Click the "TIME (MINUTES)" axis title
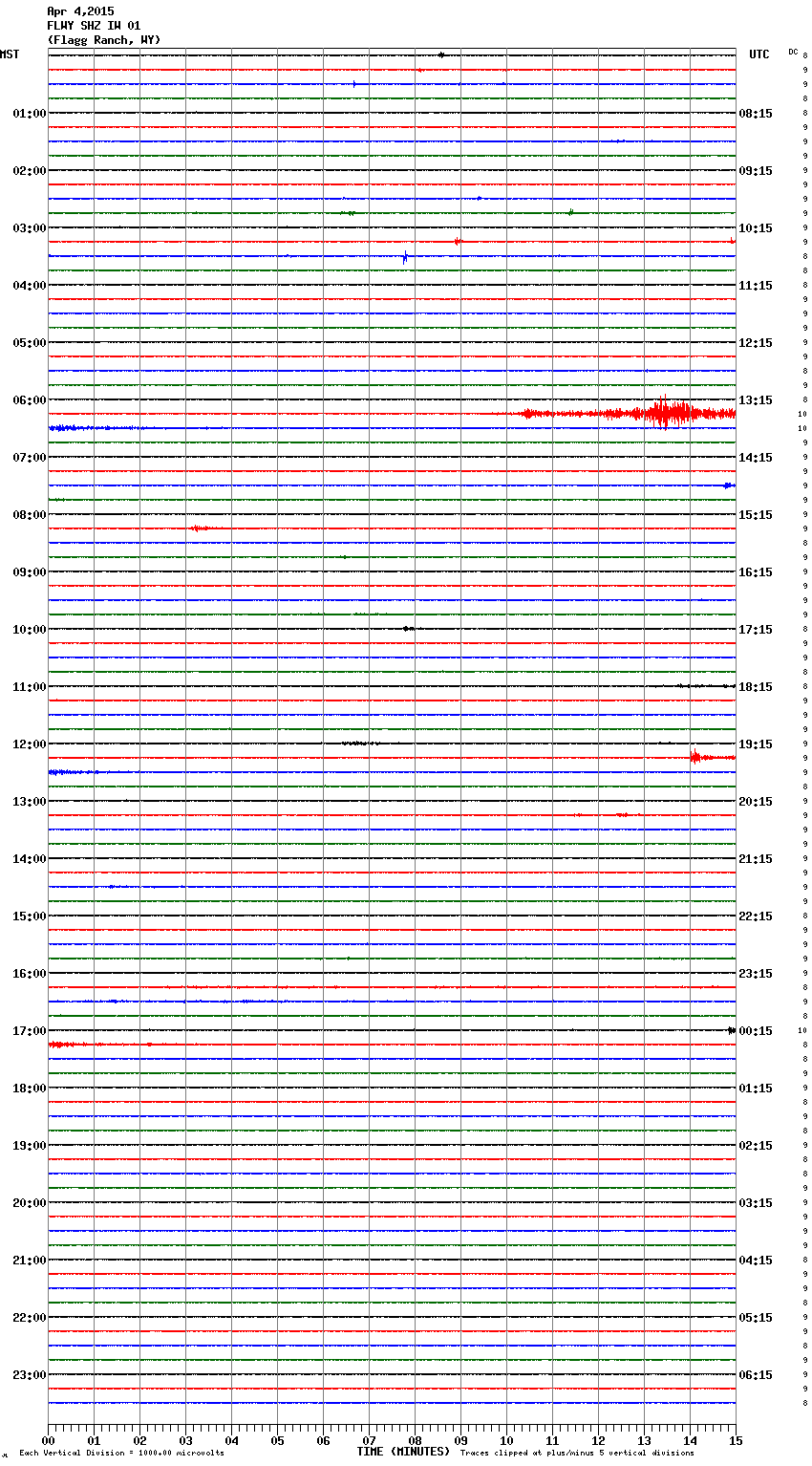Image resolution: width=812 pixels, height=1466 pixels. click(x=403, y=1452)
